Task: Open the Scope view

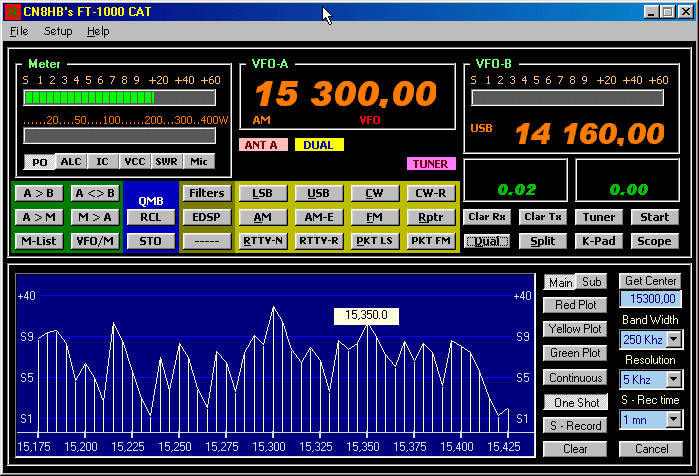Action: tap(654, 241)
